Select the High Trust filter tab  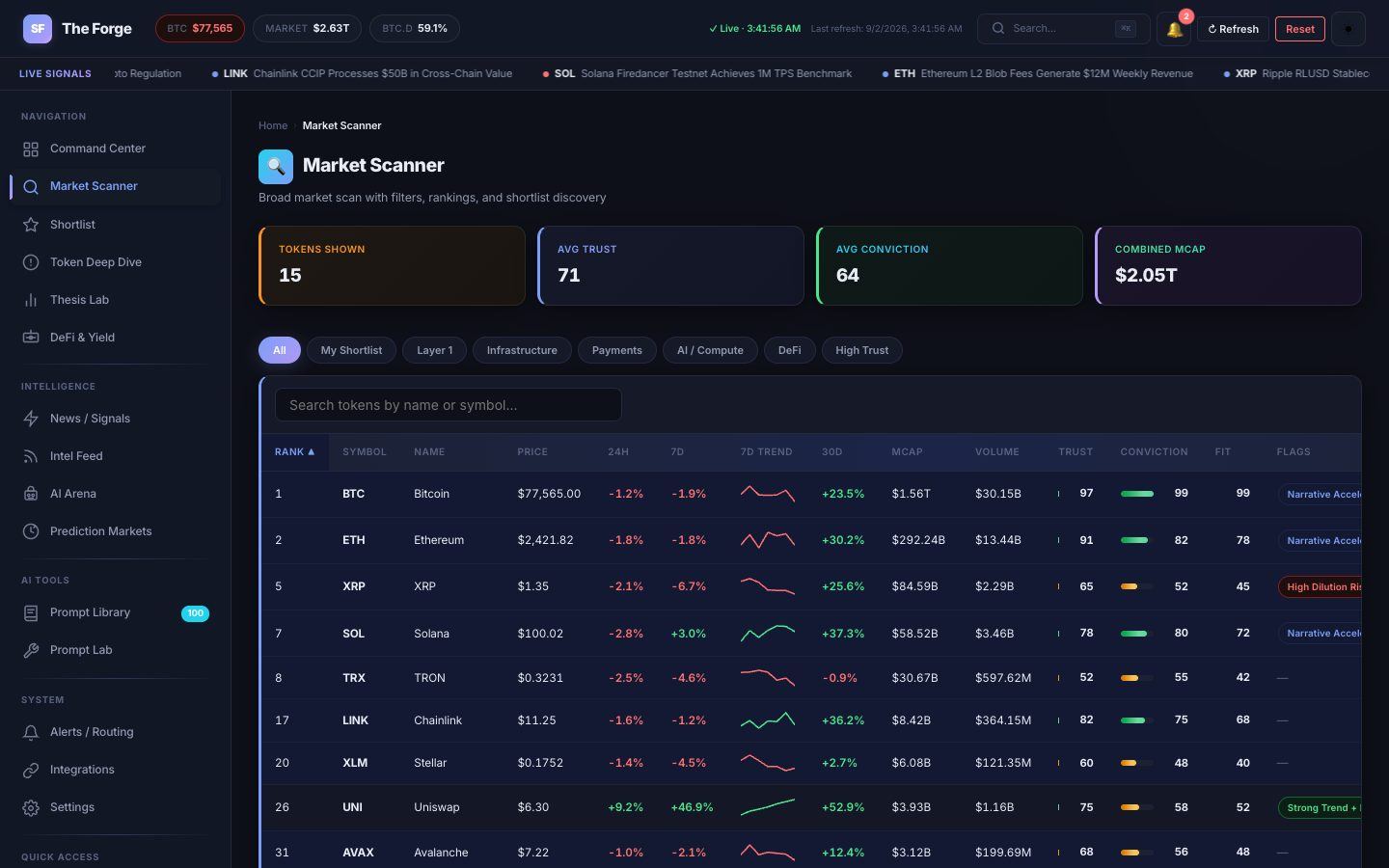point(862,350)
